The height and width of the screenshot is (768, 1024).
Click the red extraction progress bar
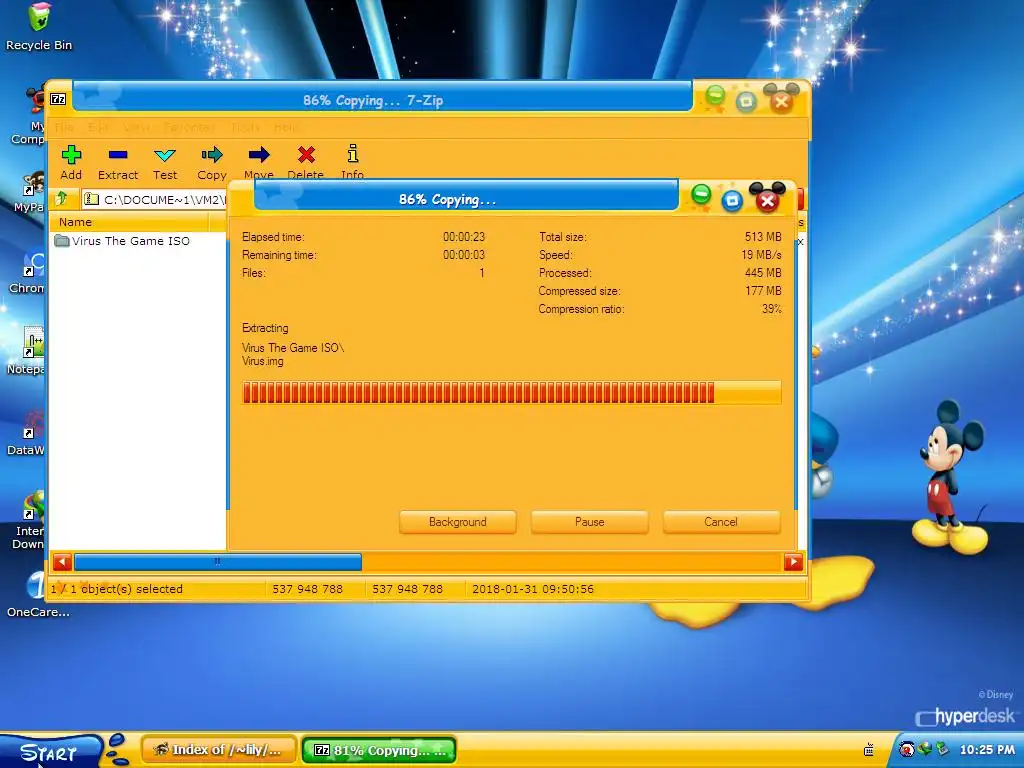511,392
